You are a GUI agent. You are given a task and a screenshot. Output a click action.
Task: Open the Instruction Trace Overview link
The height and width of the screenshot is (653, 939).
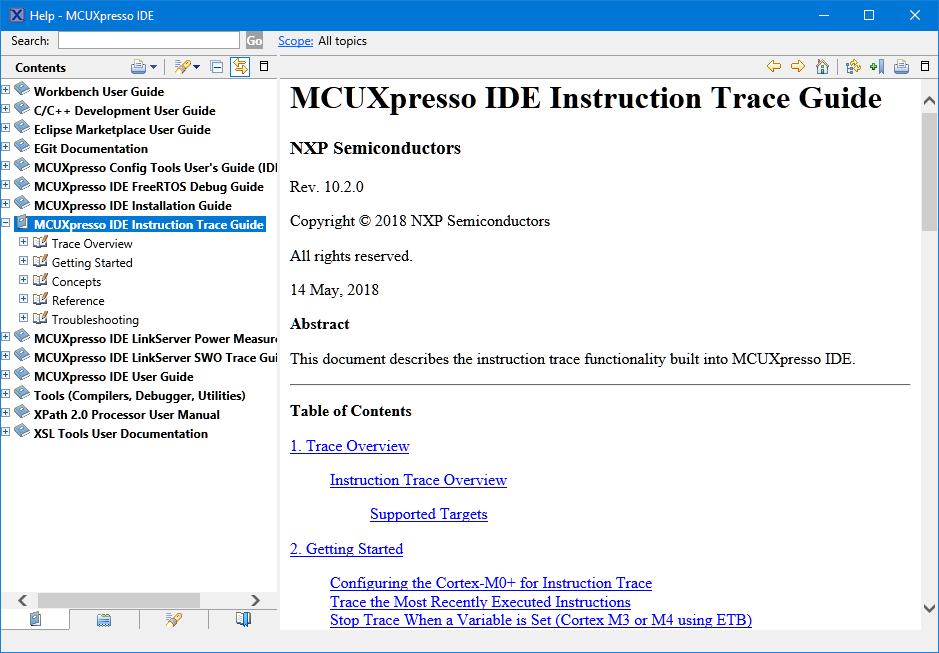418,480
